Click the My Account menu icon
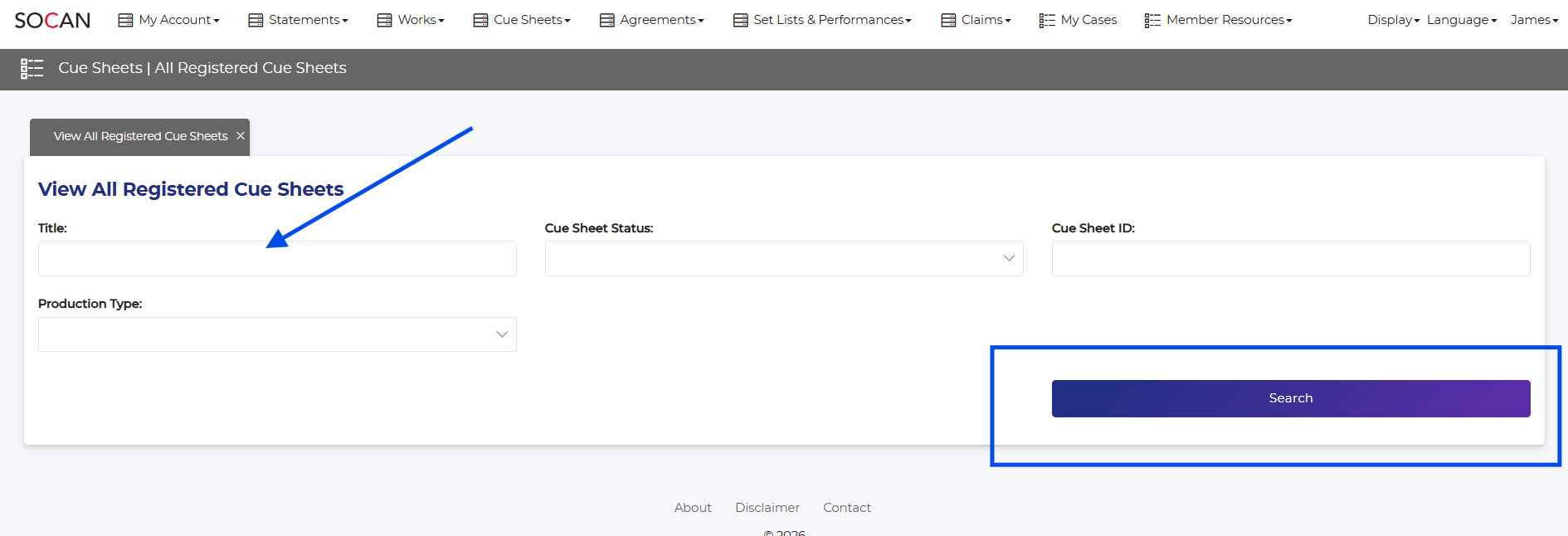This screenshot has width=1568, height=536. point(125,20)
